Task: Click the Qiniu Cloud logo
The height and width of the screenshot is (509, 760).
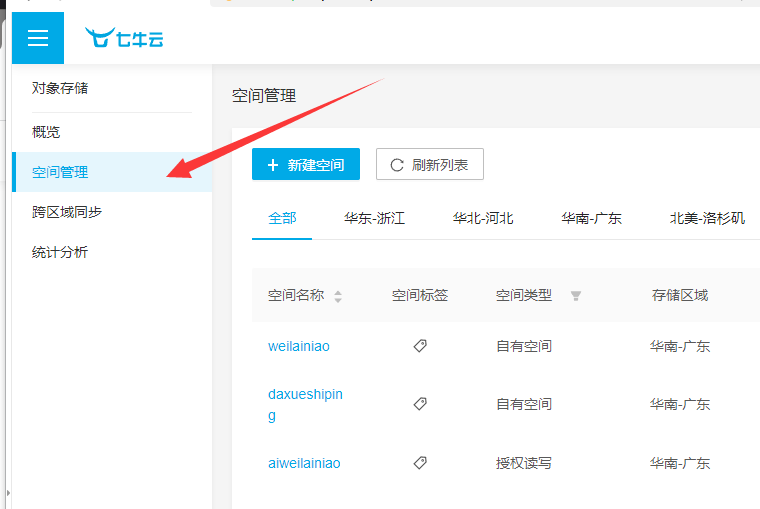Action: pyautogui.click(x=125, y=39)
